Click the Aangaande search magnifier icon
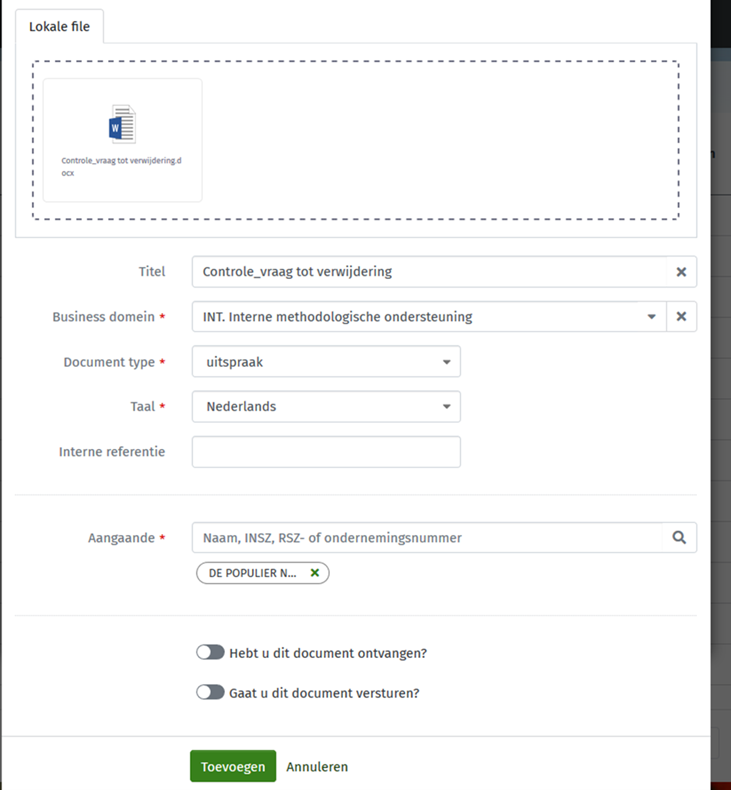The width and height of the screenshot is (731, 790). pos(679,538)
